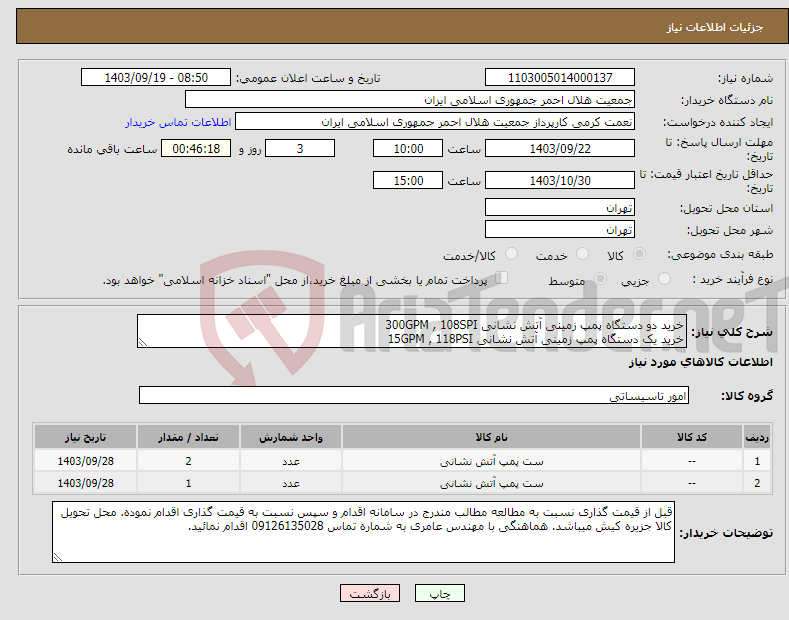Viewport: 789px width, 620px height.
Task: Click the resize handle of description box
Action: tap(143, 342)
